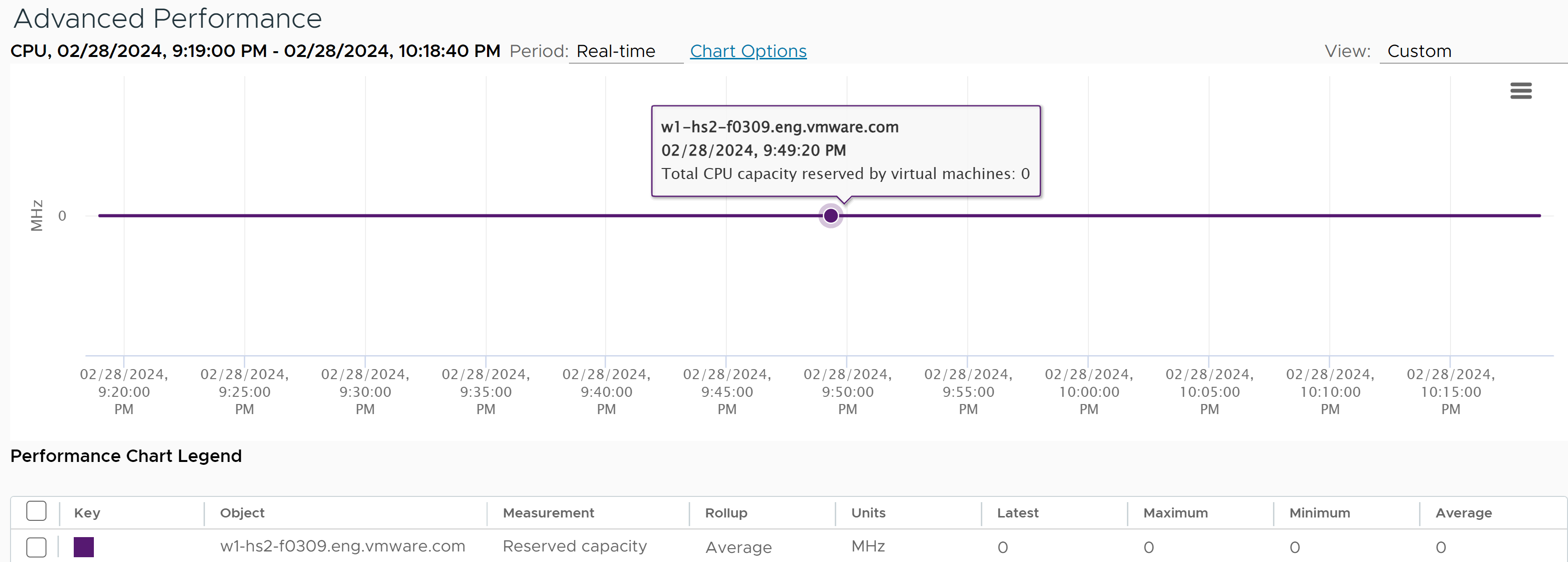Toggle the select-all checkbox in legend header
The width and height of the screenshot is (1568, 562).
(36, 511)
